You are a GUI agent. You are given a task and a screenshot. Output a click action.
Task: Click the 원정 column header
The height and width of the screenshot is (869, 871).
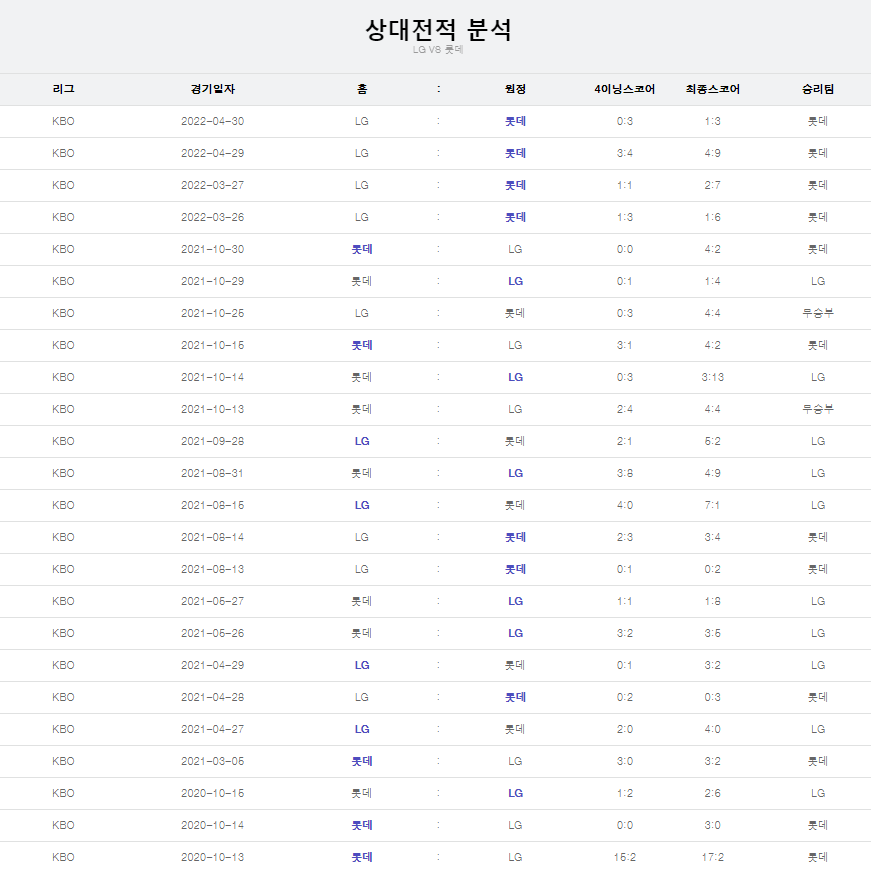point(515,89)
